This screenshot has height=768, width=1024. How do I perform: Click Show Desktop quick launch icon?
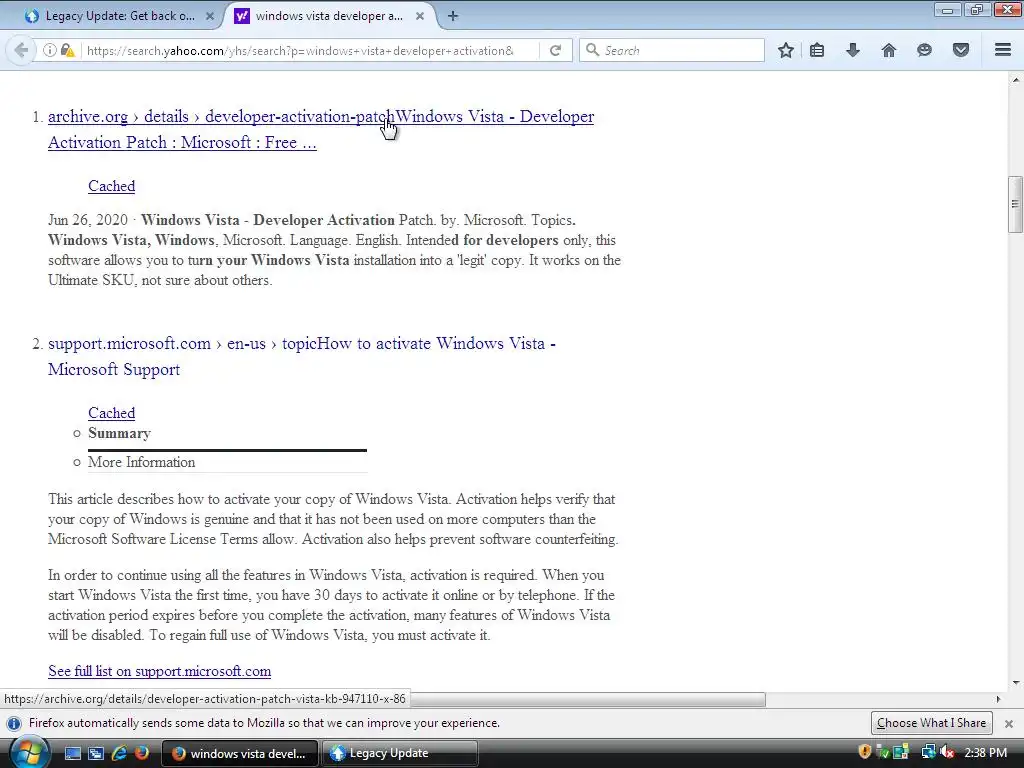coord(72,753)
